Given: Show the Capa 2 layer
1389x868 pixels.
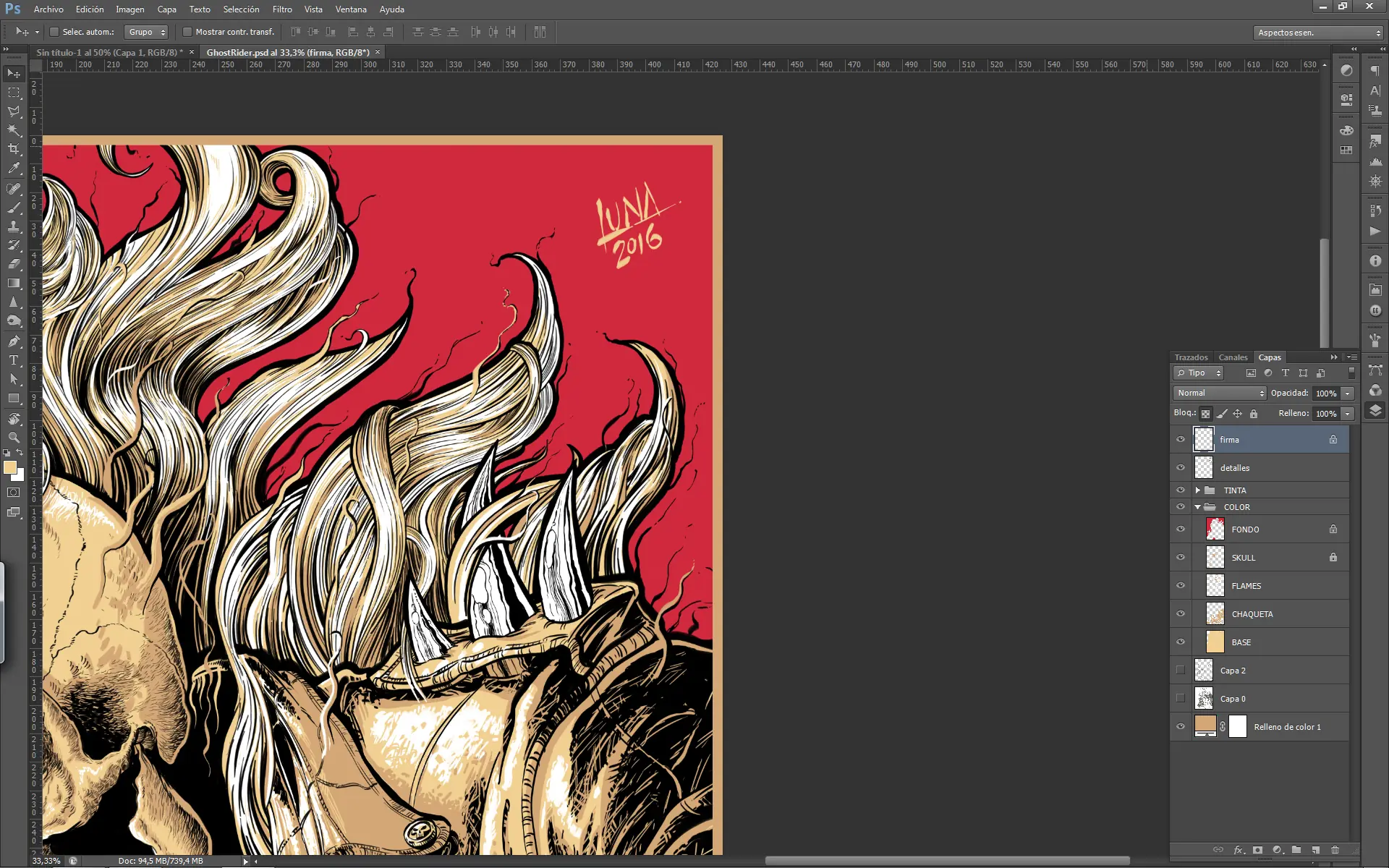Looking at the screenshot, I should pos(1181,670).
